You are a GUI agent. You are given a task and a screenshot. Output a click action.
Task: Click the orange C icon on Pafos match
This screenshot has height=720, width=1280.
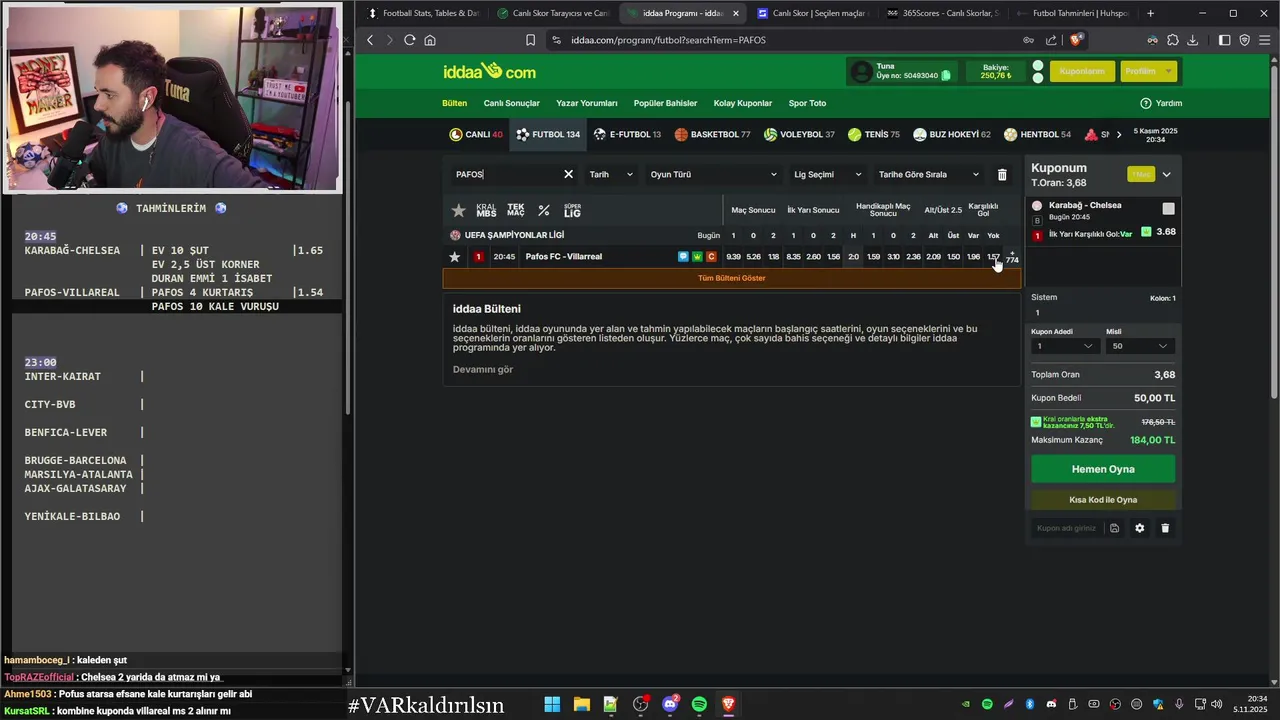[x=711, y=257]
